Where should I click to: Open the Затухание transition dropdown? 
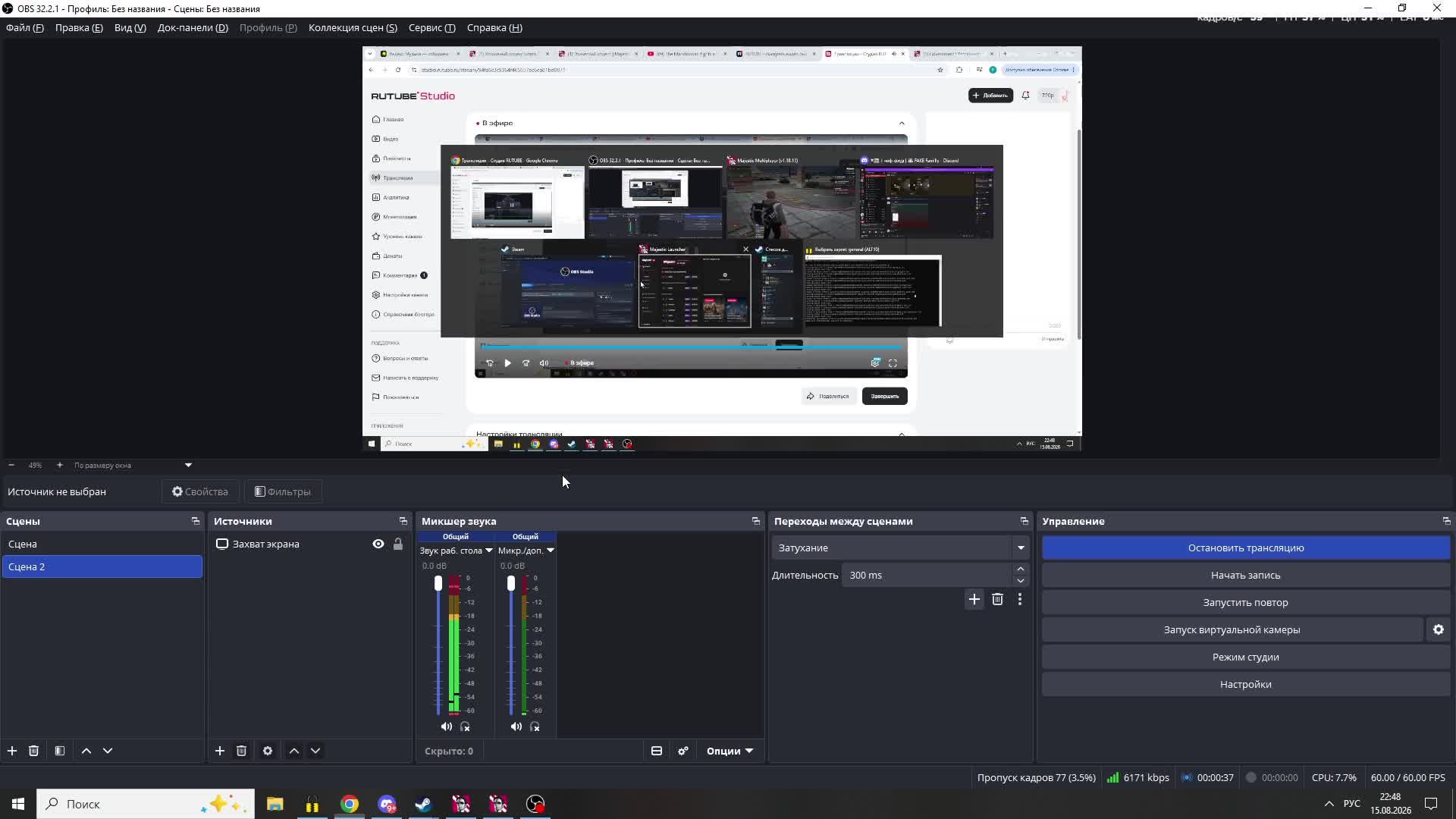point(900,548)
